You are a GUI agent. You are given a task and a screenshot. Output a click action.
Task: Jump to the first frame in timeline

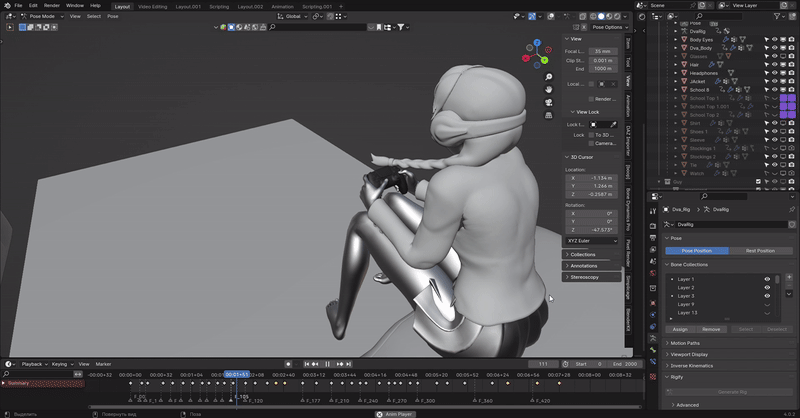[x=307, y=364]
